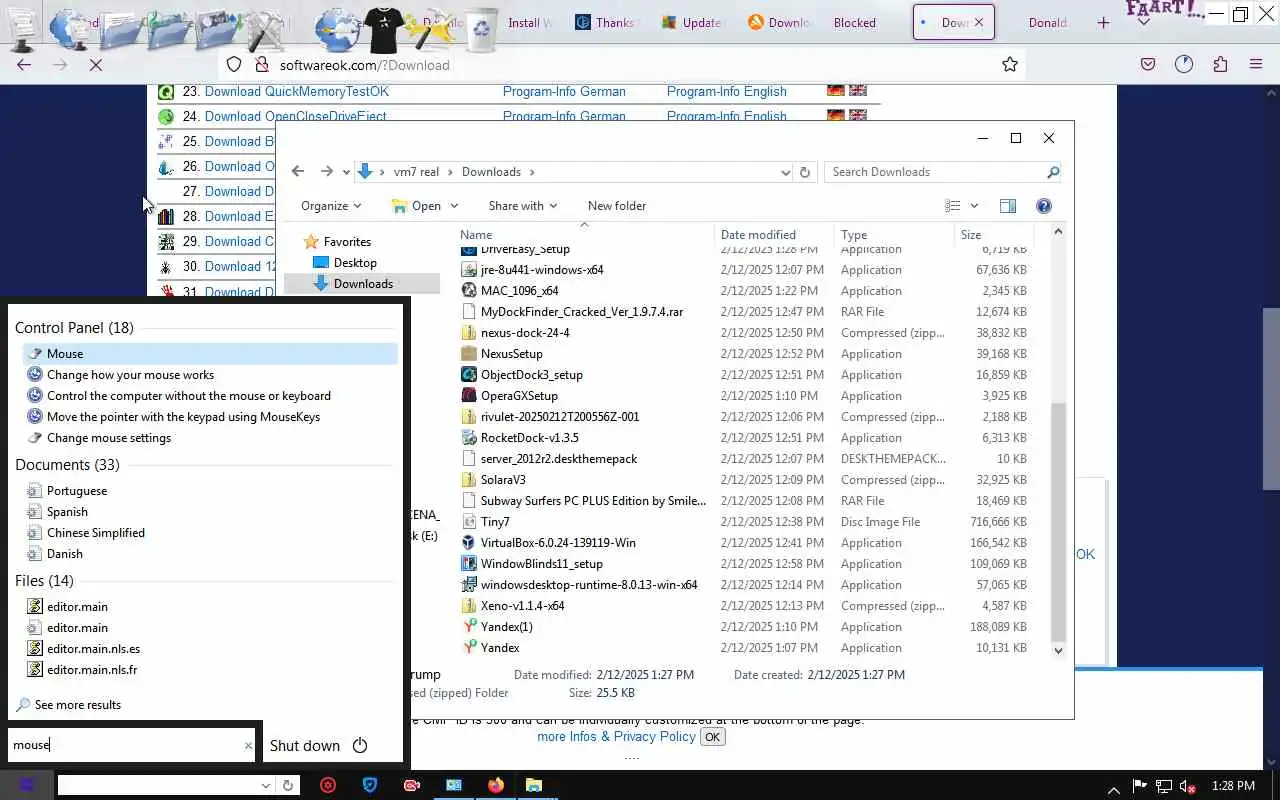Click See more results

click(x=78, y=705)
